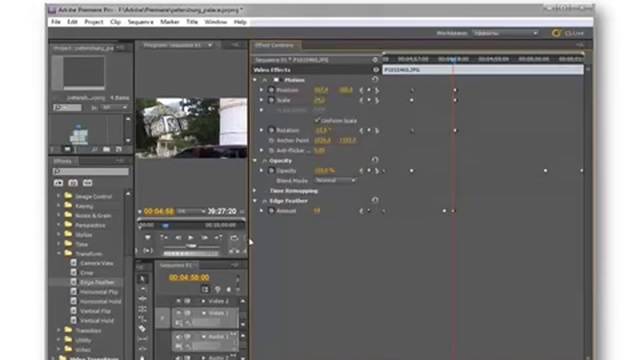Toggle Snap in Sequence timeline
This screenshot has width=640, height=360.
tap(205, 289)
